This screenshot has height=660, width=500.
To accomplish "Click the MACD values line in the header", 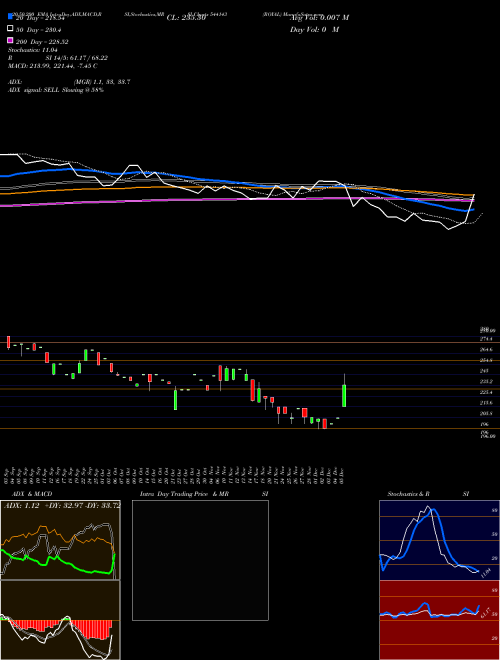I will pos(53,66).
